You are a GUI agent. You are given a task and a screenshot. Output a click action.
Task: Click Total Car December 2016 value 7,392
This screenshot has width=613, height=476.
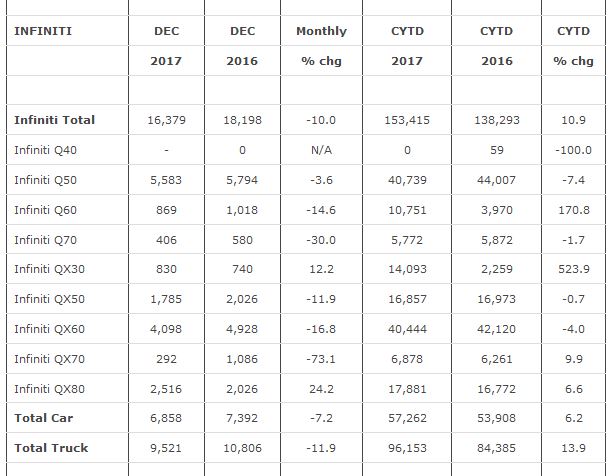click(x=242, y=419)
